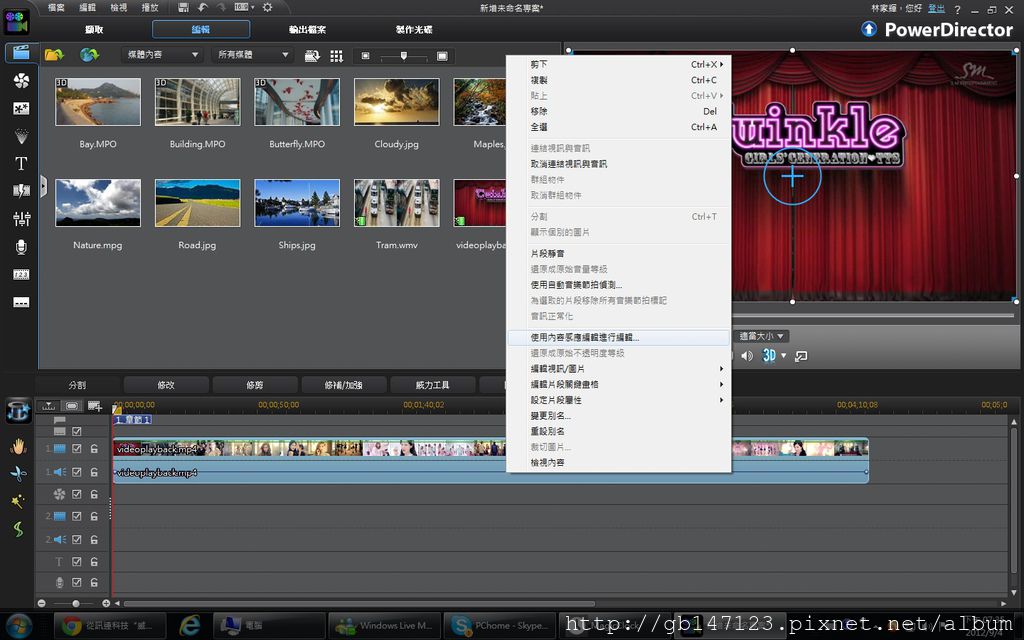Click the Magic Style wand icon
This screenshot has height=640, width=1024.
tap(18, 501)
